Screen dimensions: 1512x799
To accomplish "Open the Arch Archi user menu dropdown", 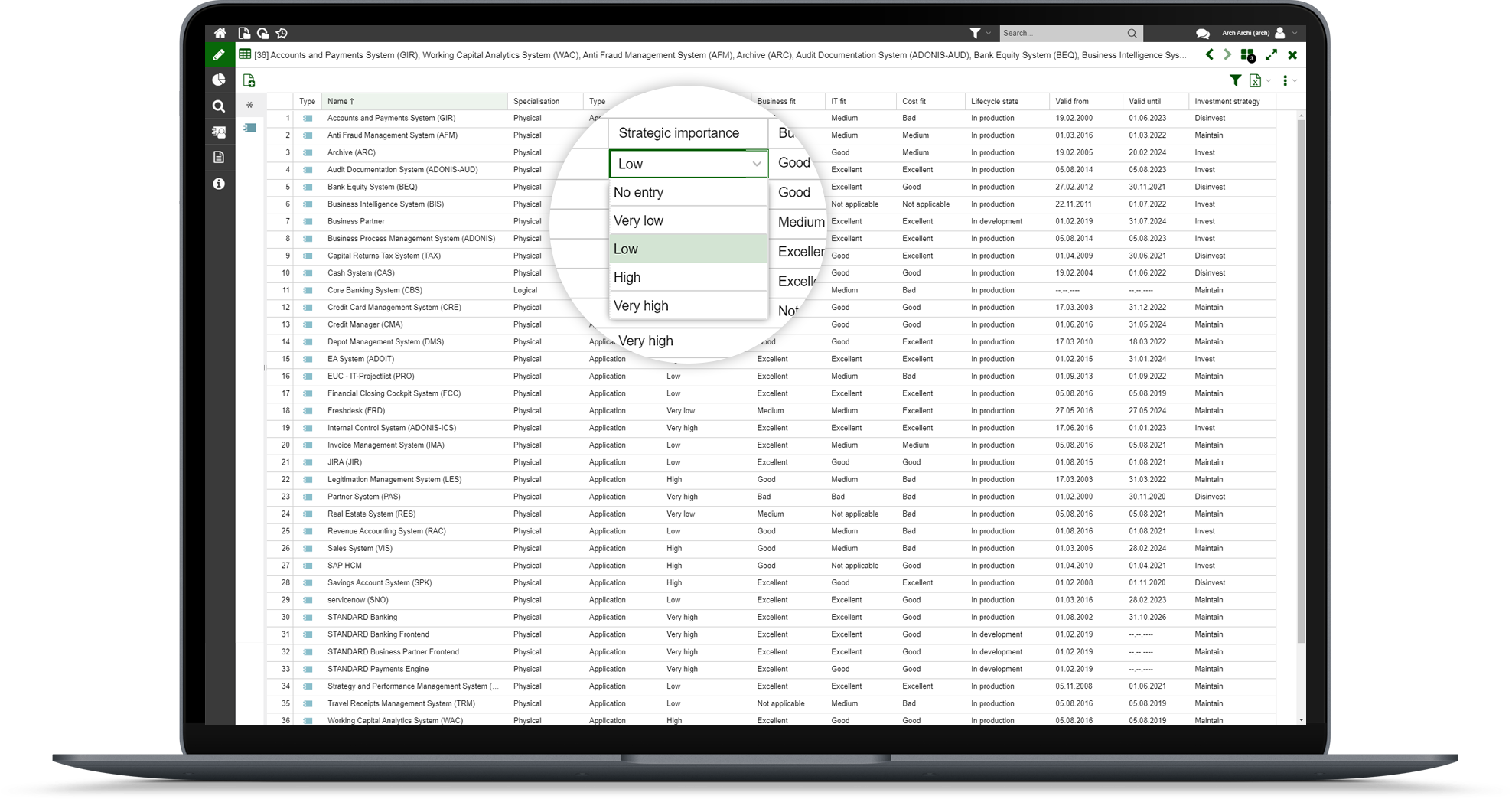I will (1295, 33).
